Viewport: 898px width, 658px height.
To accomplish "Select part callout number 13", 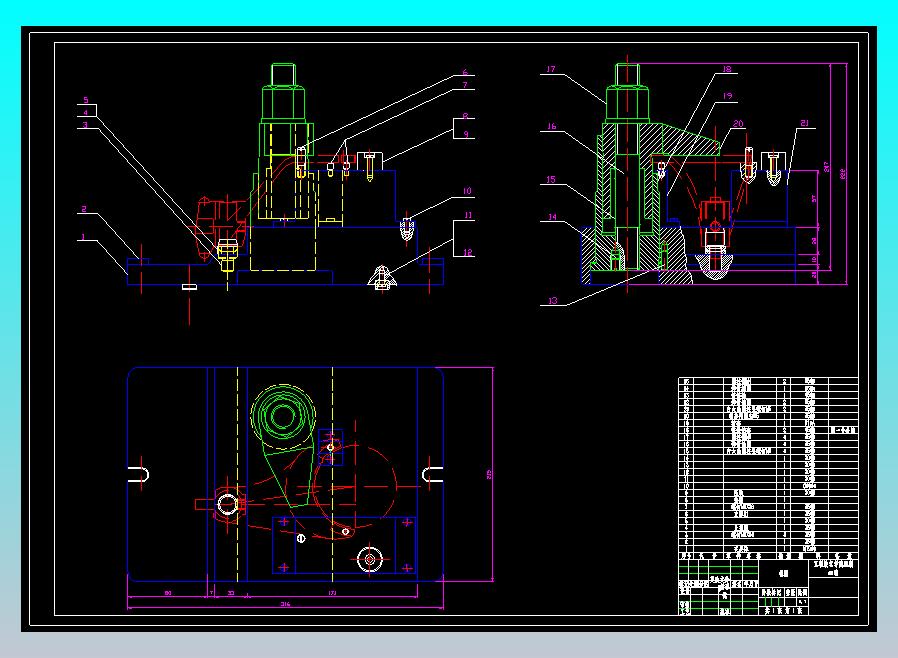I will pos(553,300).
